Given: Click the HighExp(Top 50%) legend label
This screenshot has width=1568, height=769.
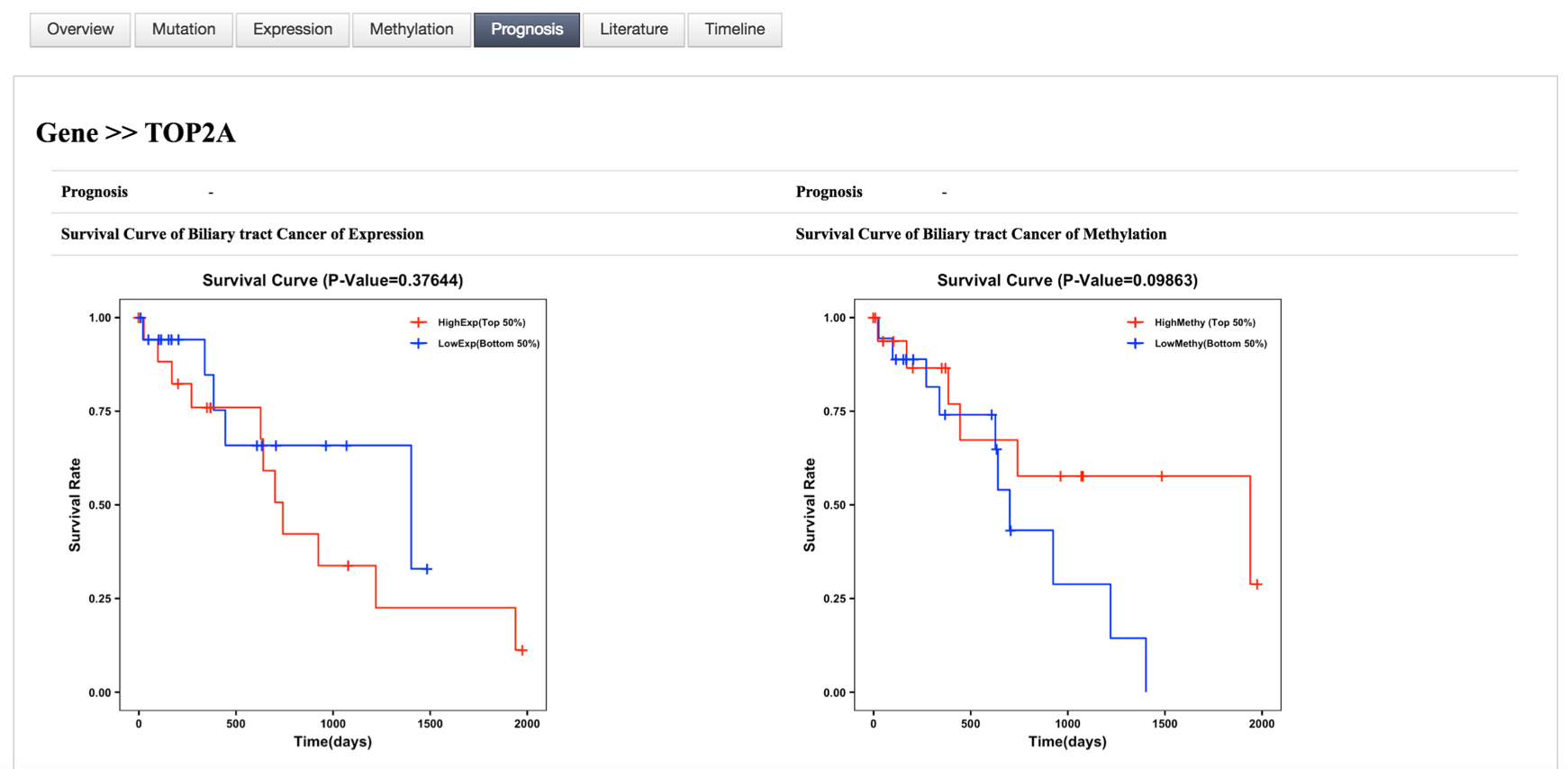Looking at the screenshot, I should click(x=482, y=322).
